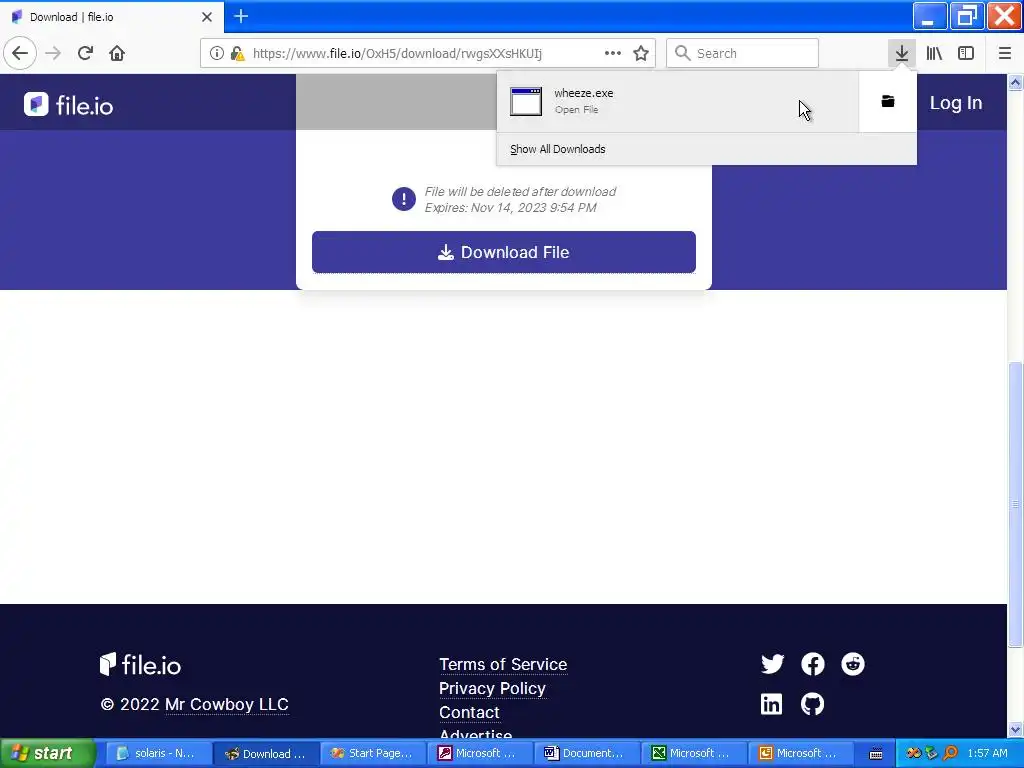Open page actions three-dot menu
This screenshot has height=768, width=1024.
point(613,53)
